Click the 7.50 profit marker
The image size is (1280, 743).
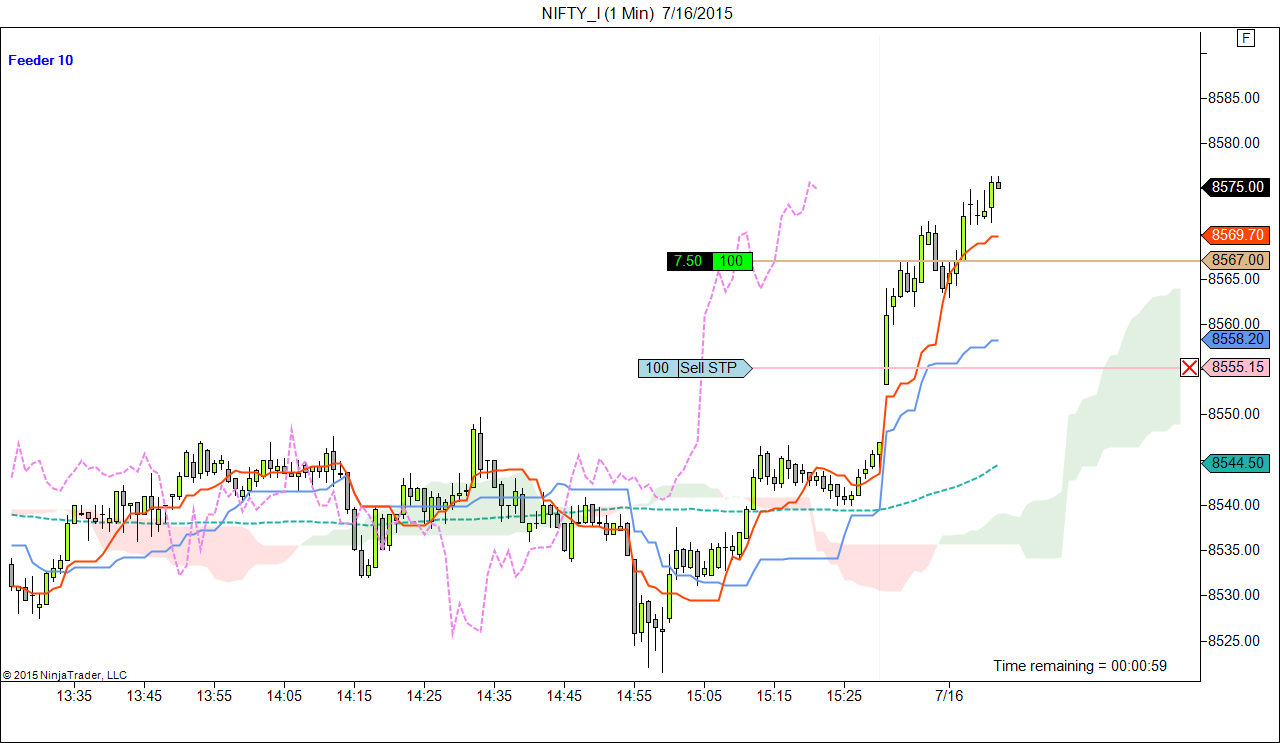coord(689,261)
